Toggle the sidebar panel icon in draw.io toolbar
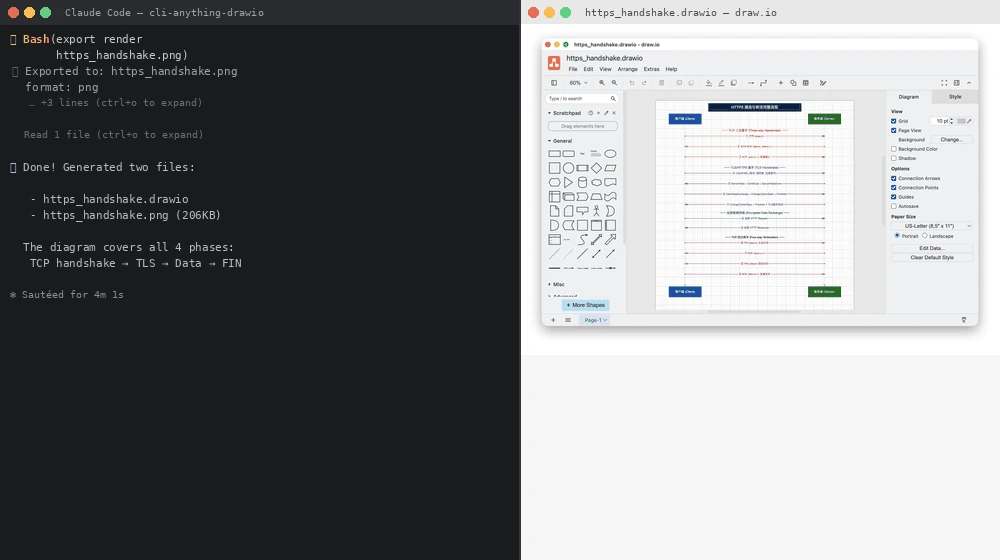Image resolution: width=1000 pixels, height=560 pixels. [554, 83]
